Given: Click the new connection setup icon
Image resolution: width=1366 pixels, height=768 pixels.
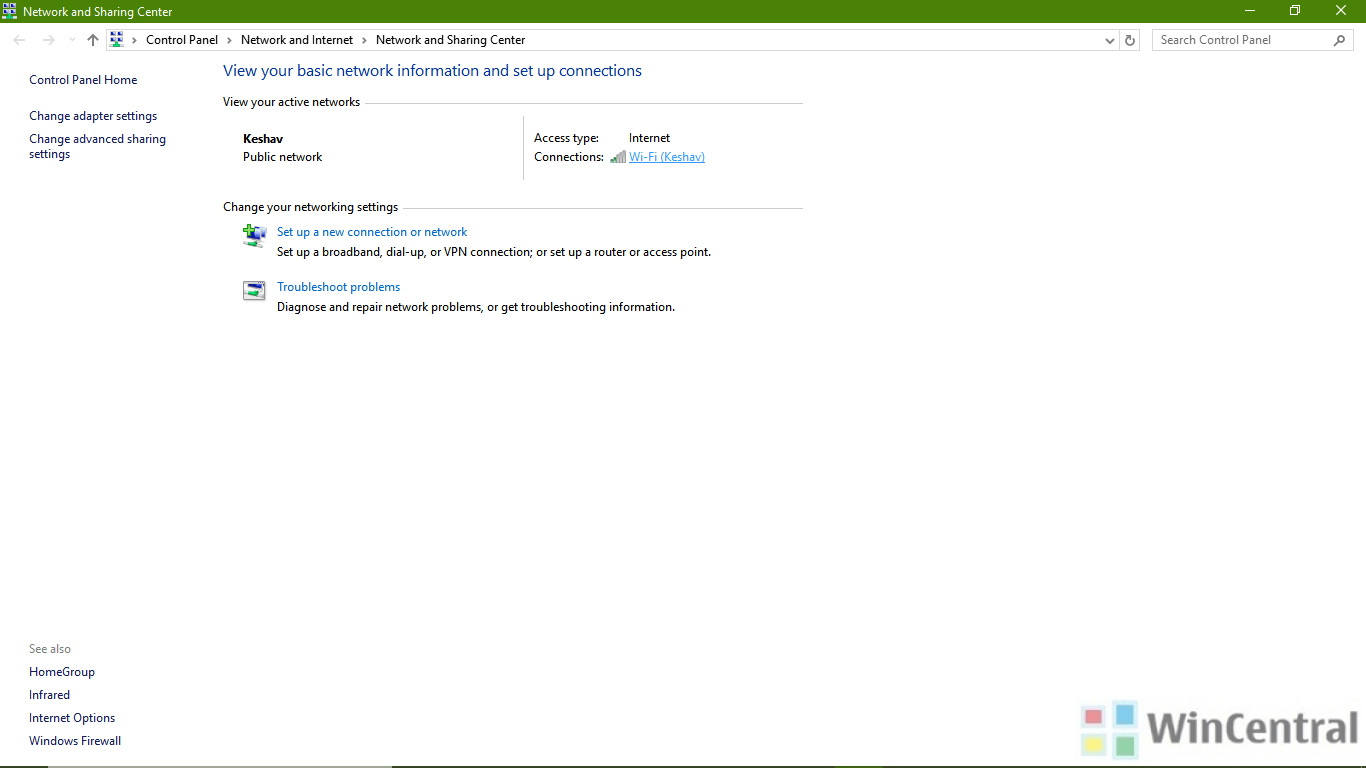Looking at the screenshot, I should pos(254,235).
